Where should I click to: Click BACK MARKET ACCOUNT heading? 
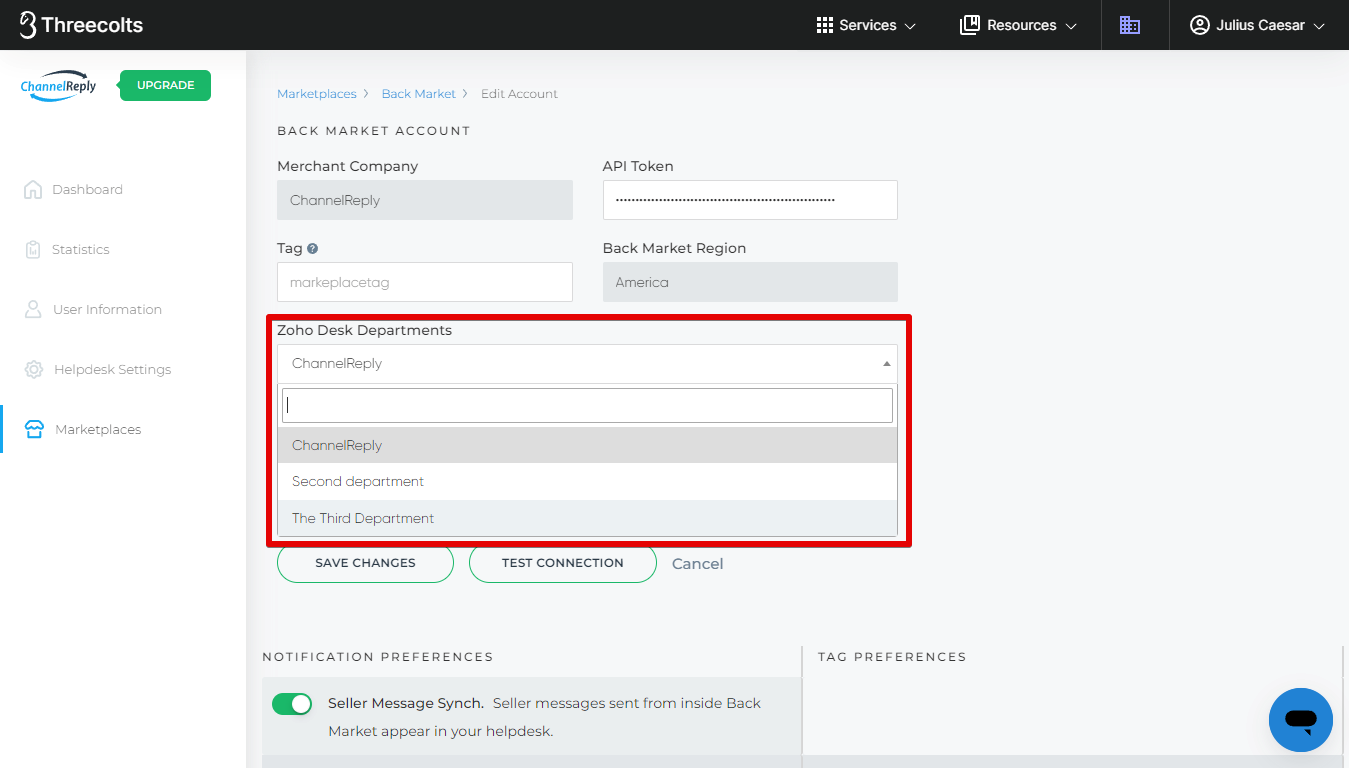pyautogui.click(x=374, y=131)
